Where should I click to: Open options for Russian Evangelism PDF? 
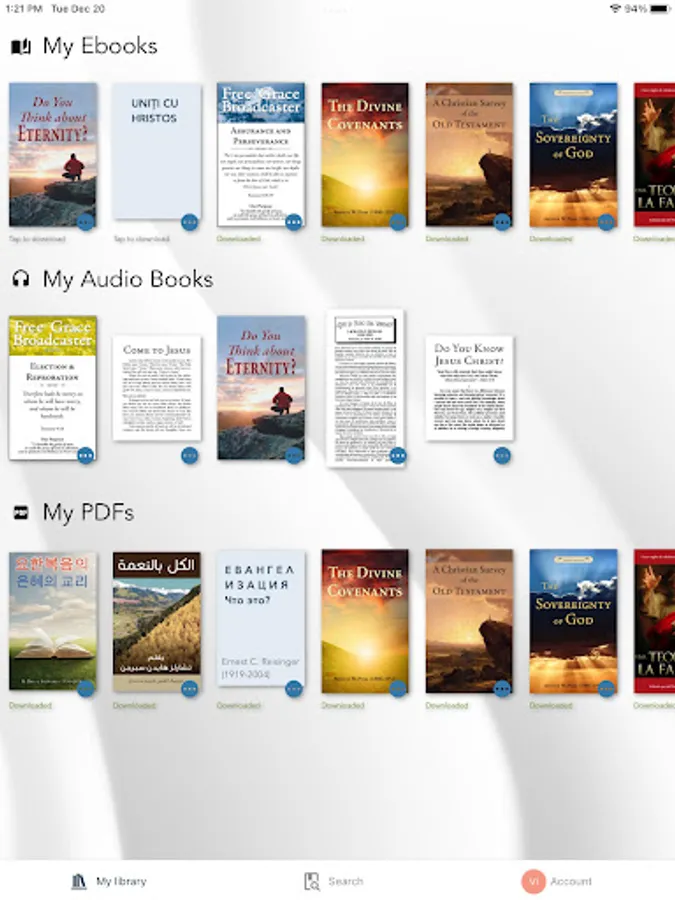[x=293, y=688]
